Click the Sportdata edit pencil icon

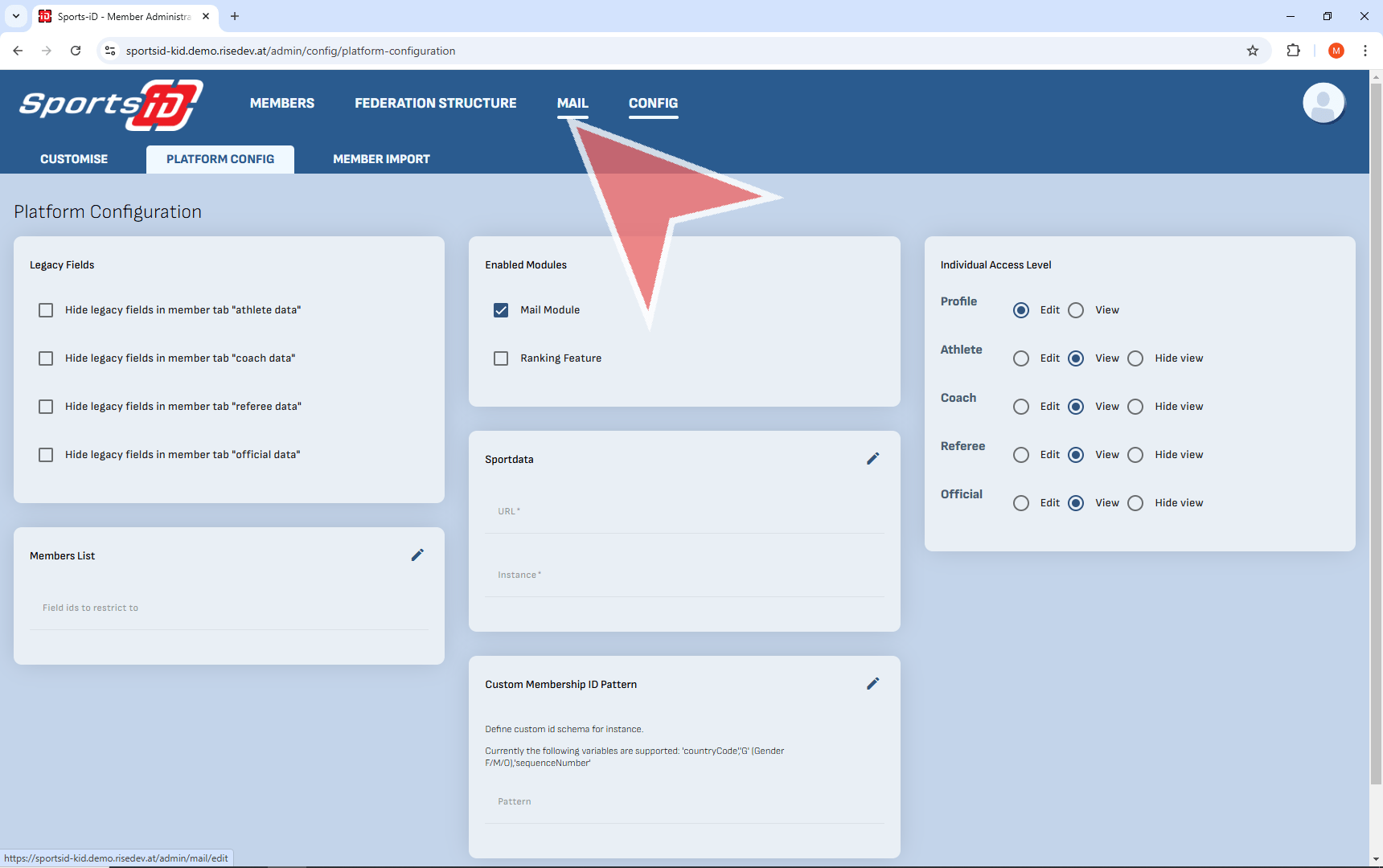coord(872,459)
